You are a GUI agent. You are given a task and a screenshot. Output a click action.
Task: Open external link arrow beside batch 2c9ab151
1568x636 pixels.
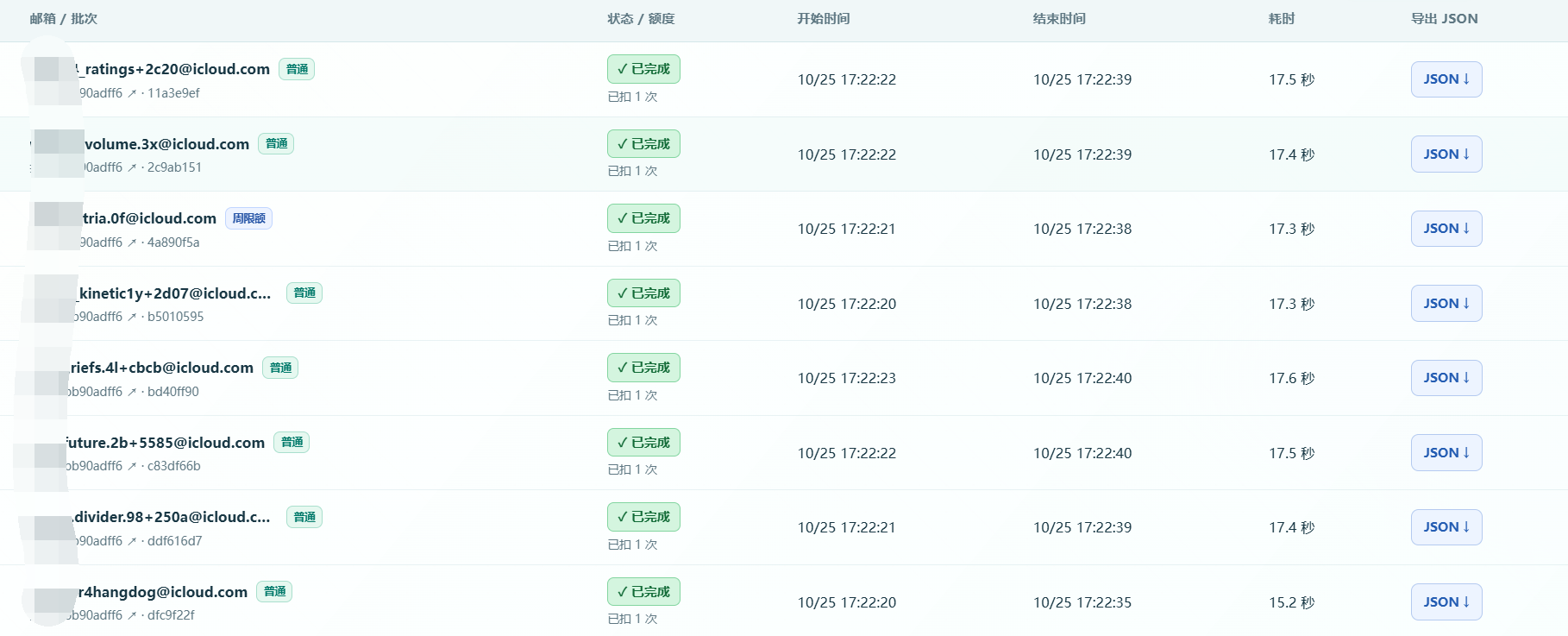132,167
